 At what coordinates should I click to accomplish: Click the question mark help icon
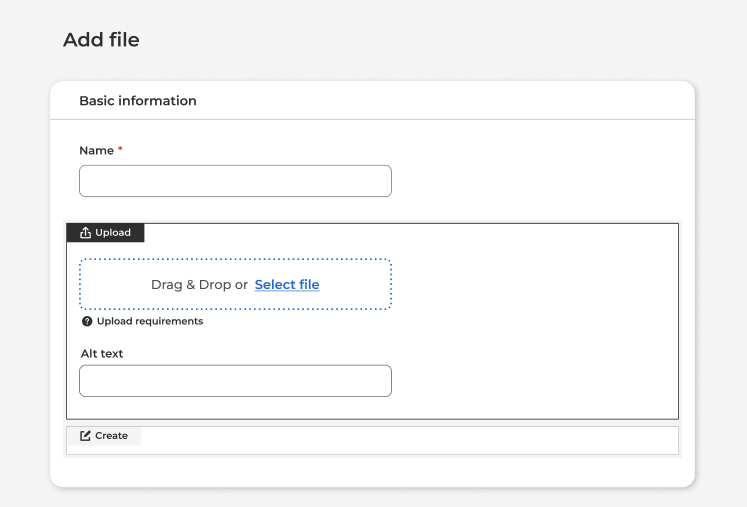(87, 321)
